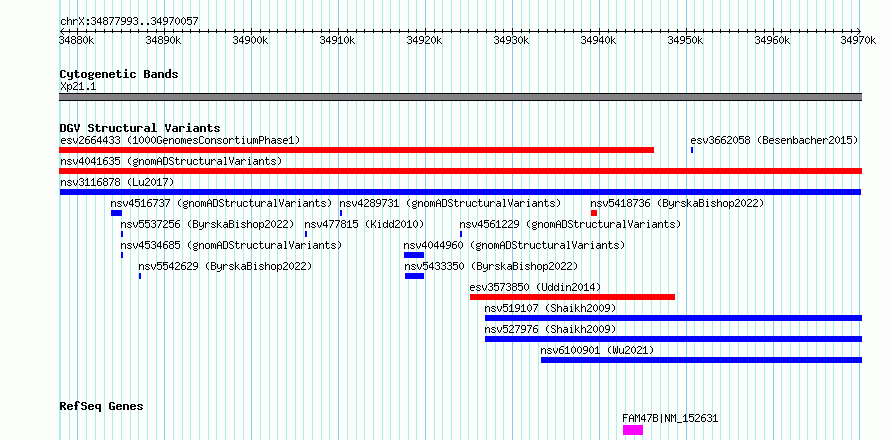Screen dimensions: 890x440
Task: Click the nsv4289731 (gnomADStructuralVariants) label
Action: coord(450,203)
